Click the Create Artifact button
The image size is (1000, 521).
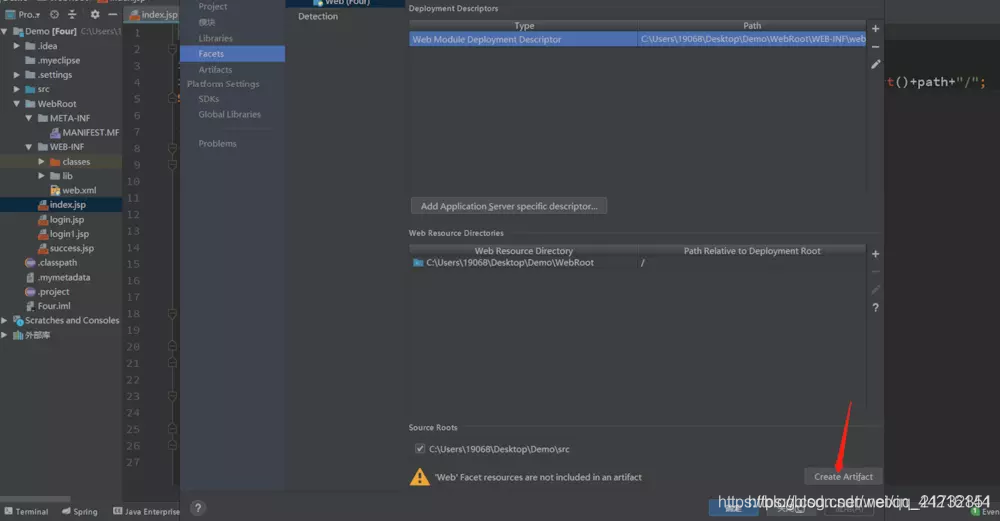coord(843,476)
